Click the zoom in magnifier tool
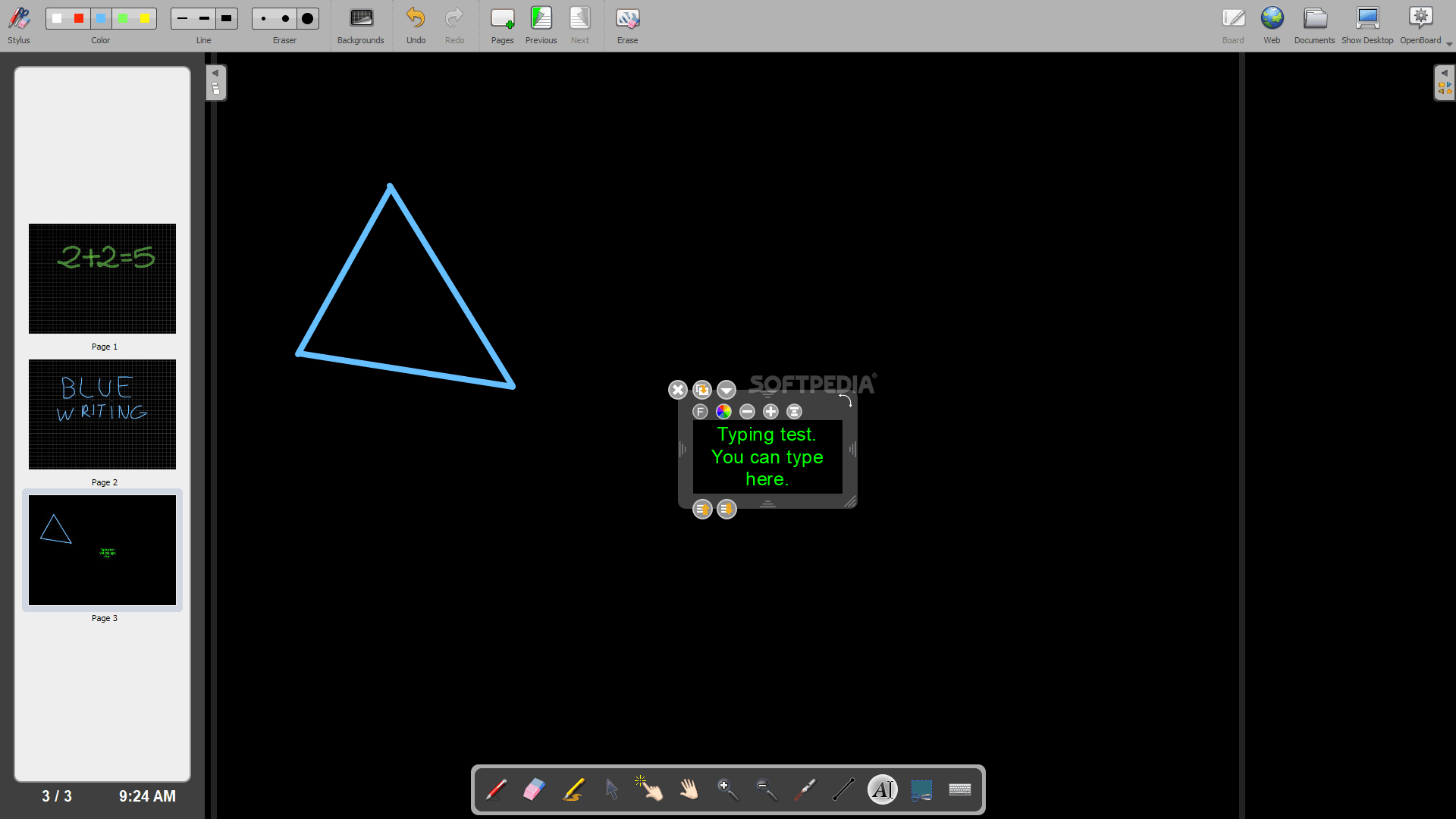1456x819 pixels. click(x=727, y=789)
